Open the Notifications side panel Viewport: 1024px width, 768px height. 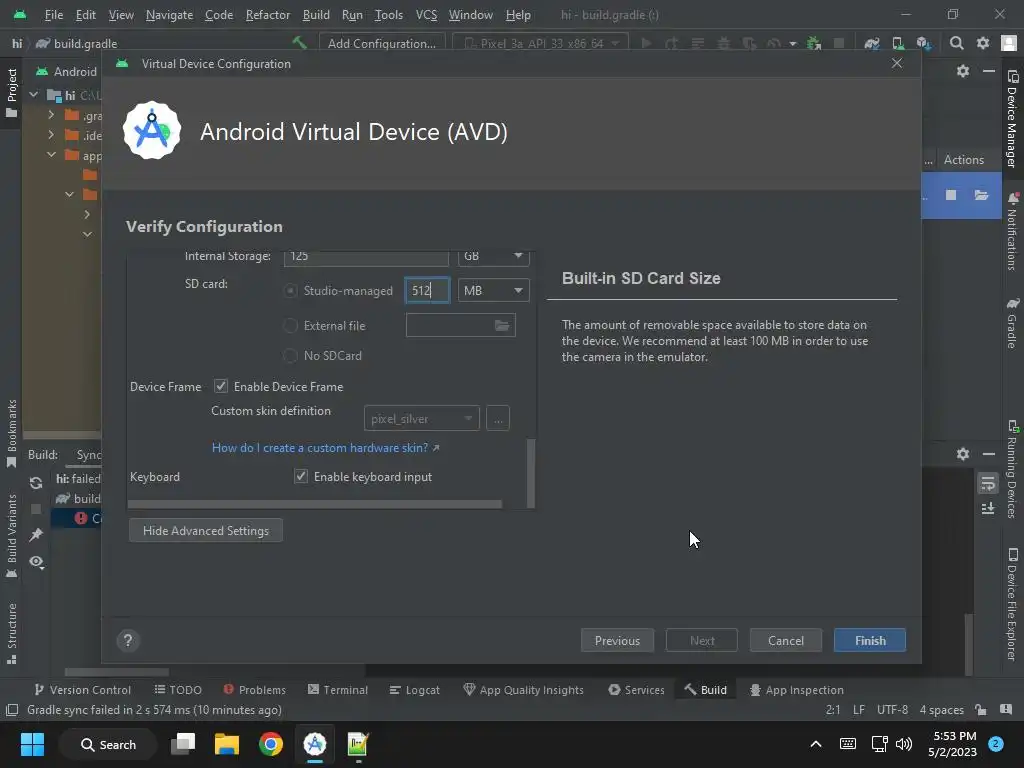1012,231
